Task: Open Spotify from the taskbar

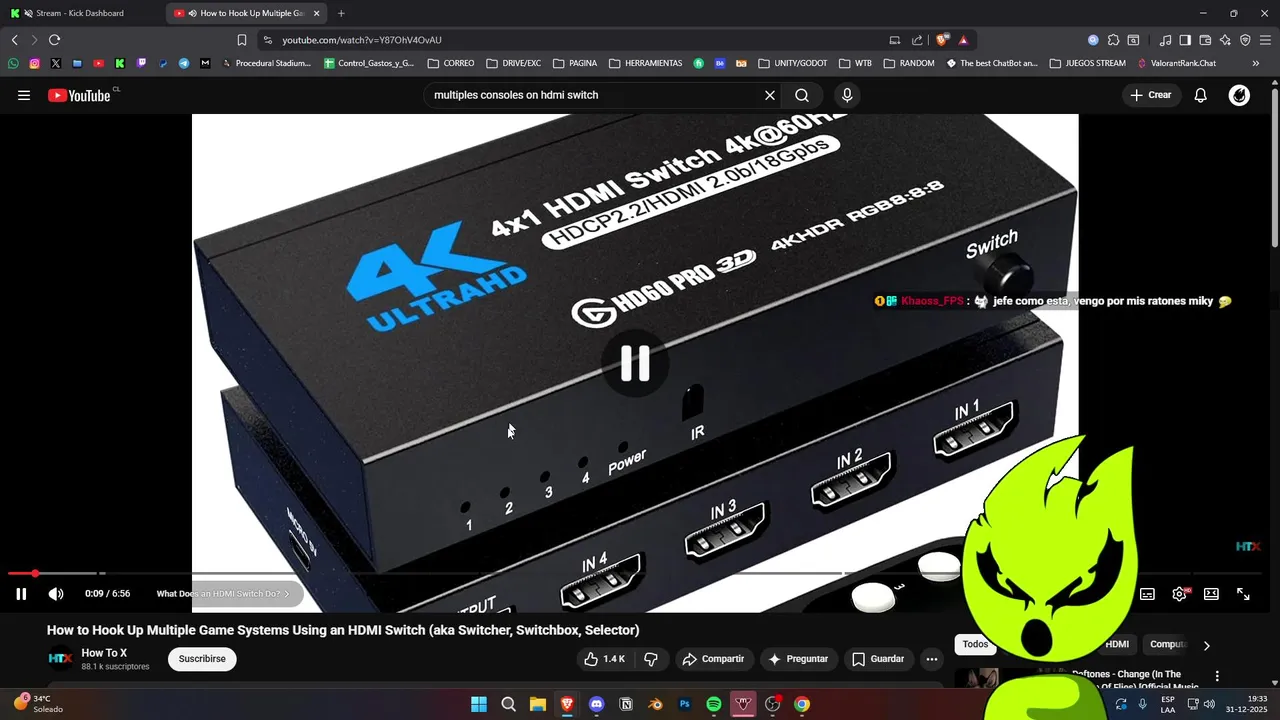Action: coord(714,704)
